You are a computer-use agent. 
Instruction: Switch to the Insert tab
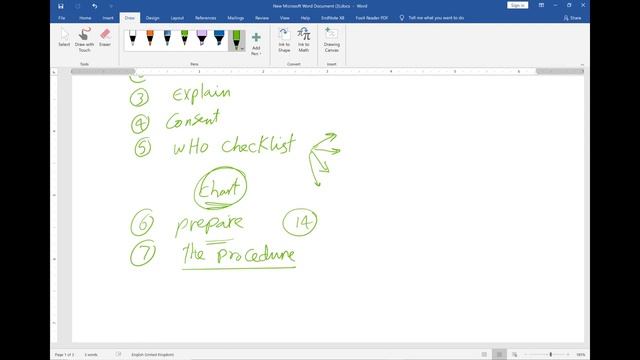pyautogui.click(x=108, y=18)
